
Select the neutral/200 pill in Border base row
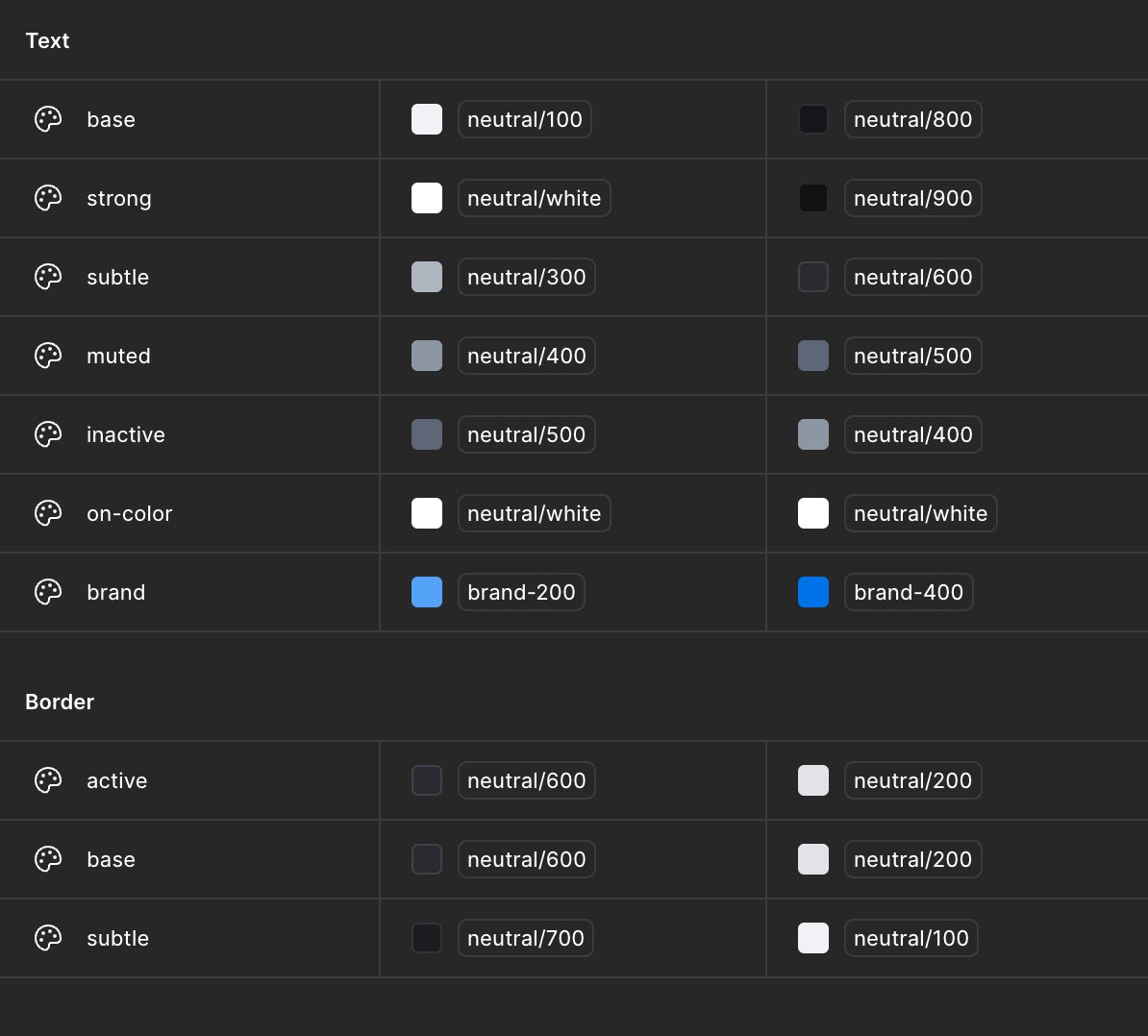(913, 859)
